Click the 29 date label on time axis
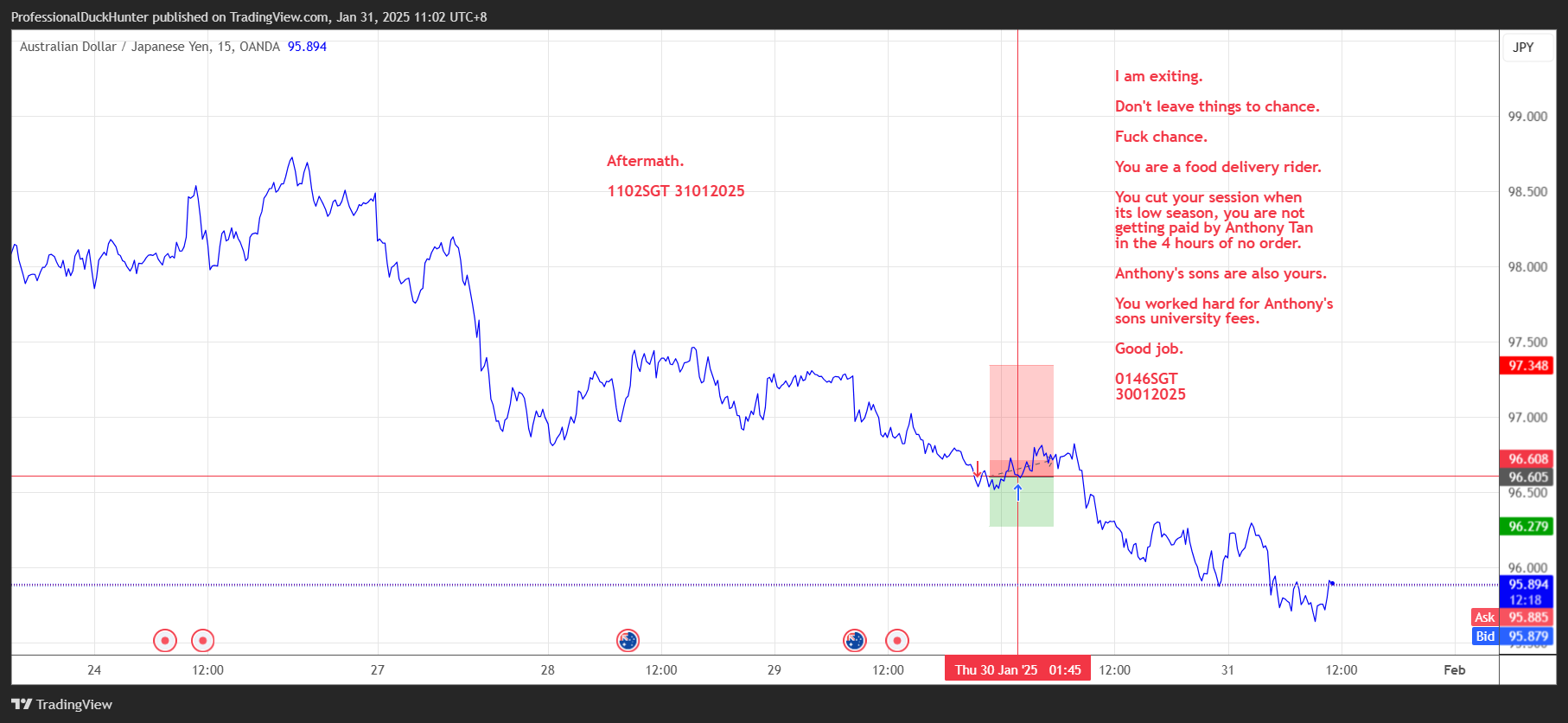This screenshot has height=723, width=1568. pyautogui.click(x=774, y=670)
